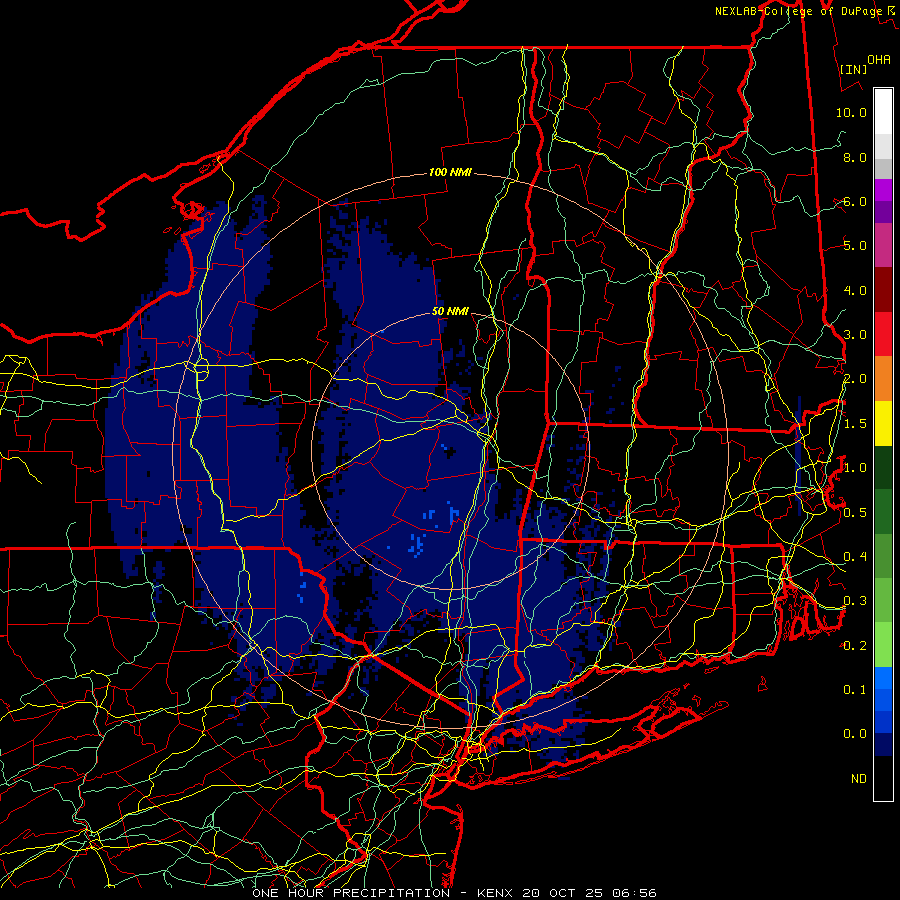Select the 0.2 legend value
The width and height of the screenshot is (900, 900).
(x=855, y=645)
